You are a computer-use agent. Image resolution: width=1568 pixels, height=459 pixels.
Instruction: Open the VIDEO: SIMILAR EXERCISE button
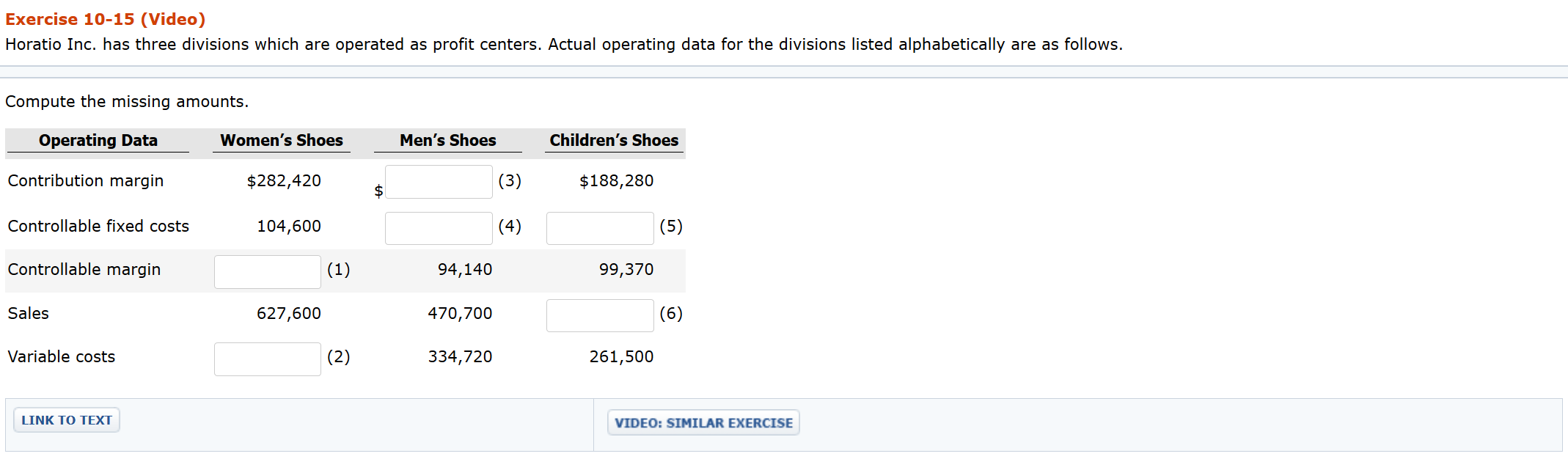click(x=703, y=422)
